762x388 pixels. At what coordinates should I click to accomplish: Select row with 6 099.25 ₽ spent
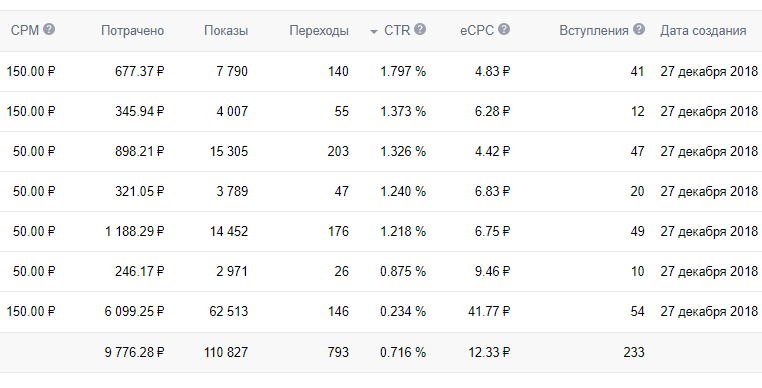(x=381, y=311)
